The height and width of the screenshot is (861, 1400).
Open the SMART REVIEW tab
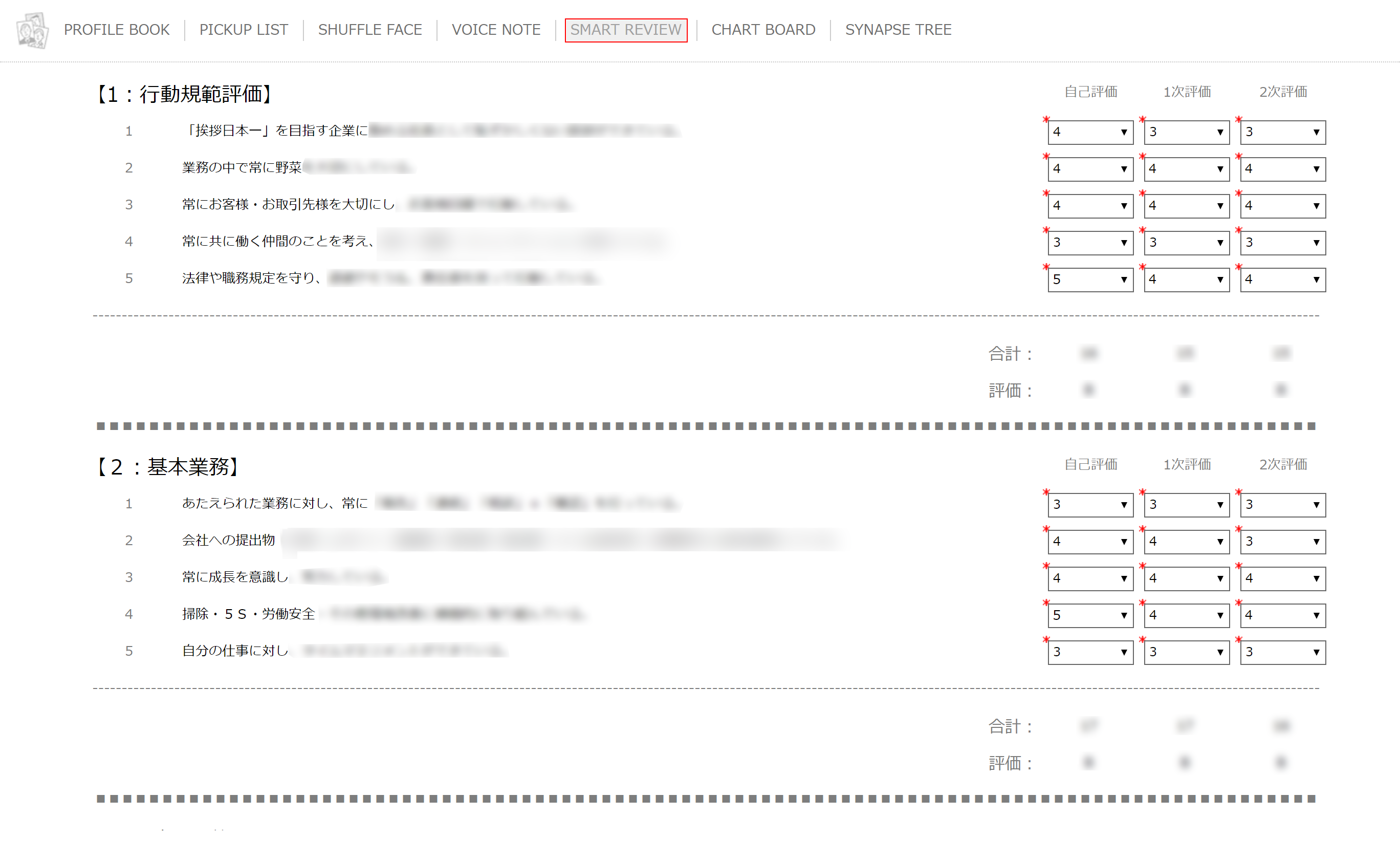click(x=624, y=29)
